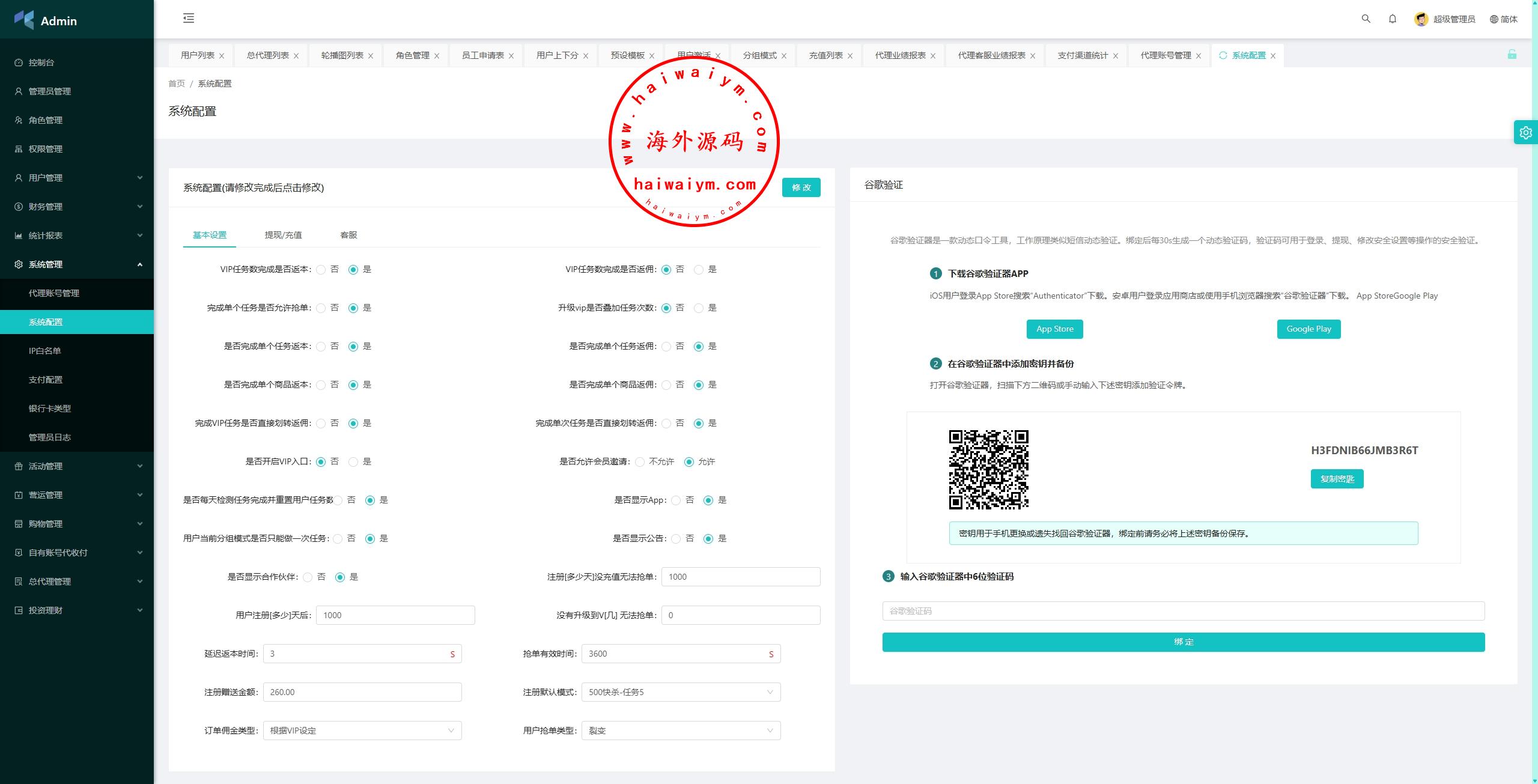Click the sidebar collapse menu icon
Image resolution: width=1538 pixels, height=784 pixels.
tap(189, 18)
